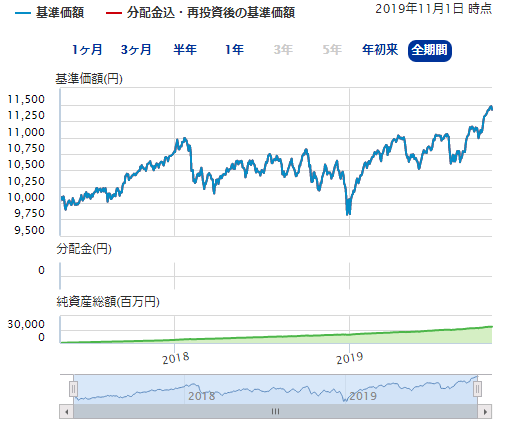This screenshot has height=431, width=512.
Task: Click the left range-selector handle
Action: (x=73, y=389)
